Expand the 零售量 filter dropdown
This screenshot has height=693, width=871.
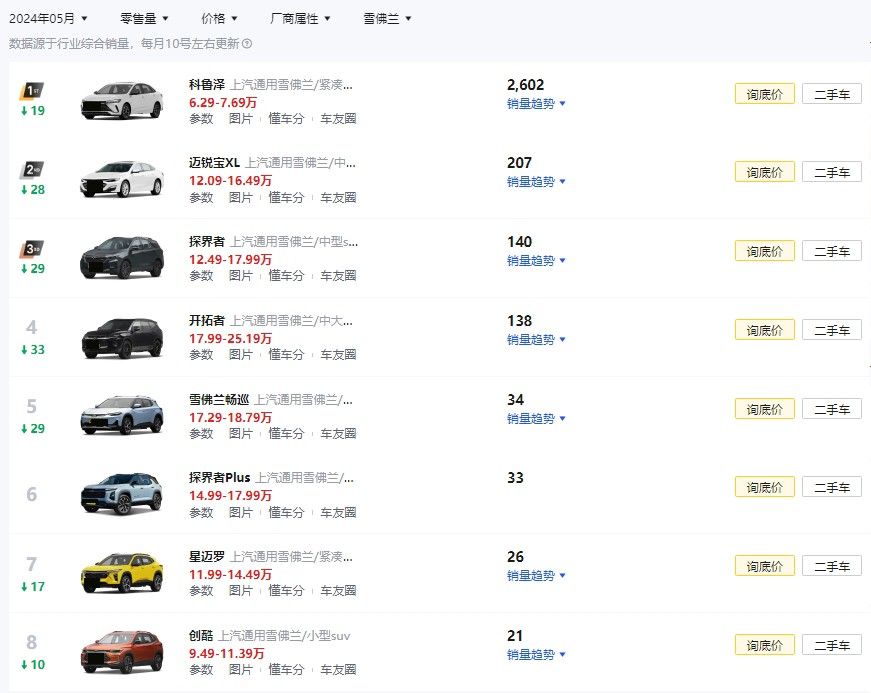tap(144, 18)
